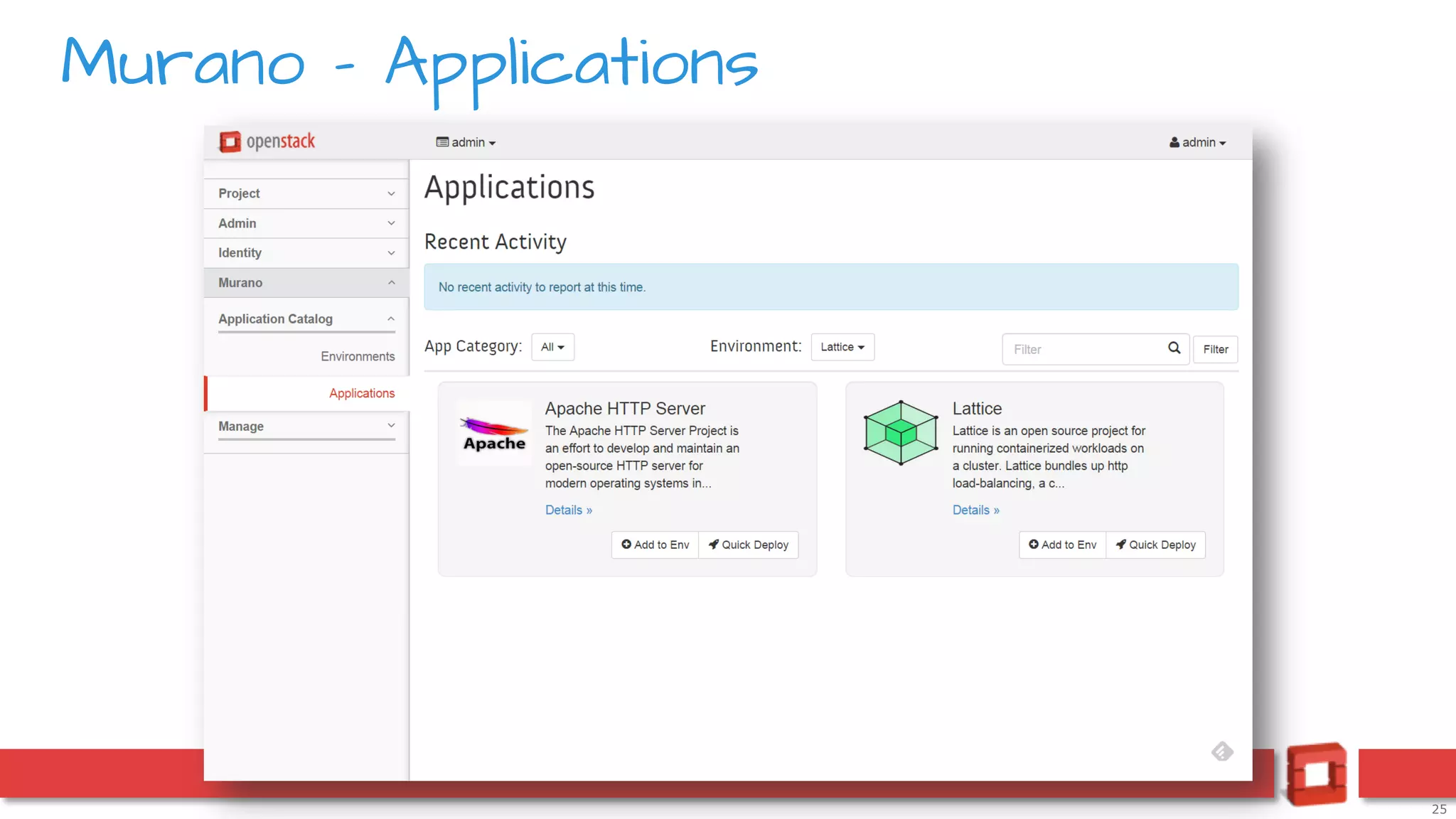Quick Deploy the Lattice application
Viewport: 1456px width, 819px height.
click(1155, 545)
